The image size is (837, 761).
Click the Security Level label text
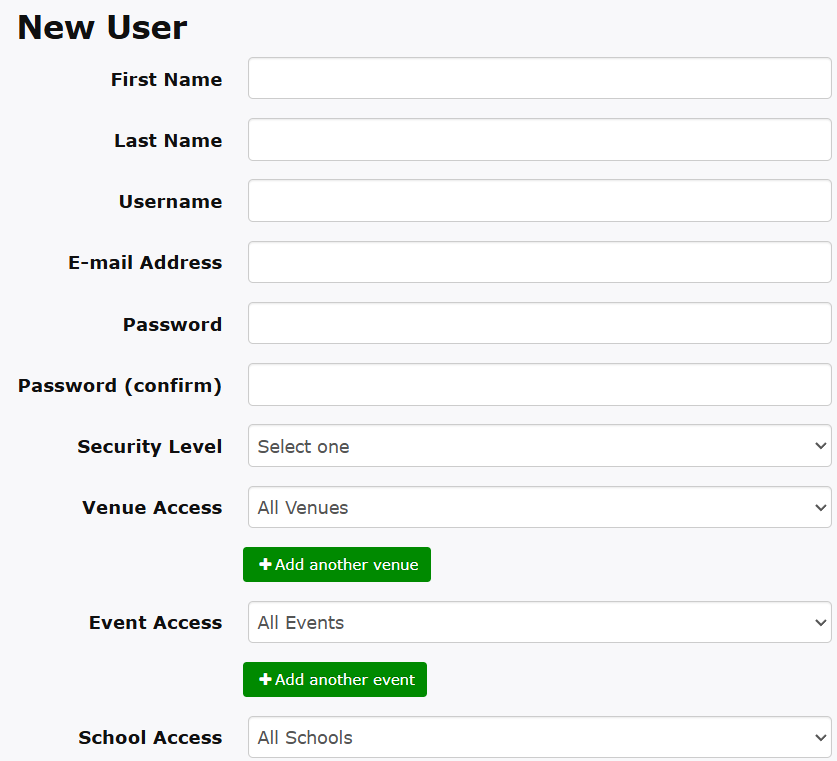pyautogui.click(x=150, y=447)
